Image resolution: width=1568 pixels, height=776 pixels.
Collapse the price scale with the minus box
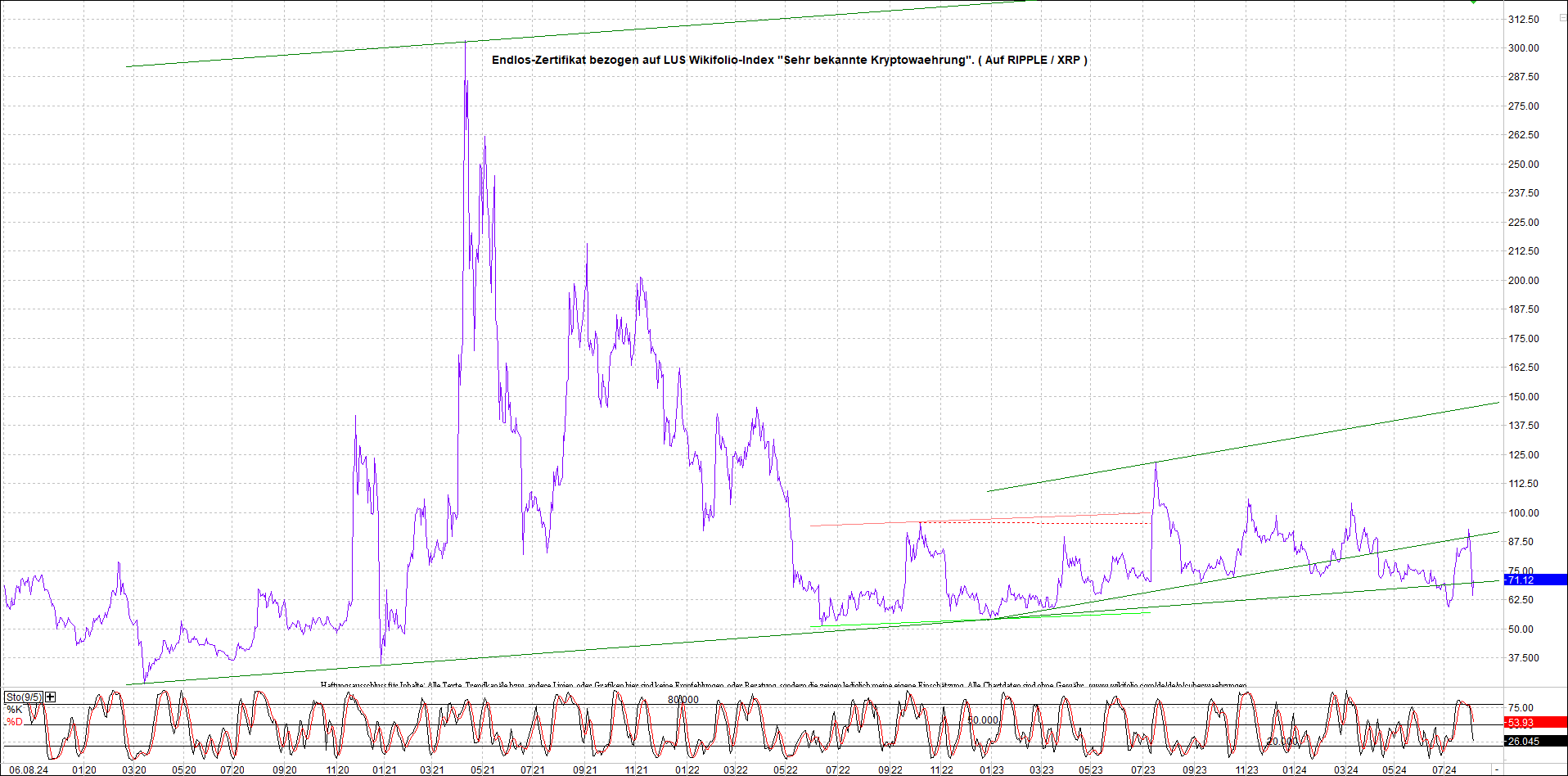(x=1561, y=17)
